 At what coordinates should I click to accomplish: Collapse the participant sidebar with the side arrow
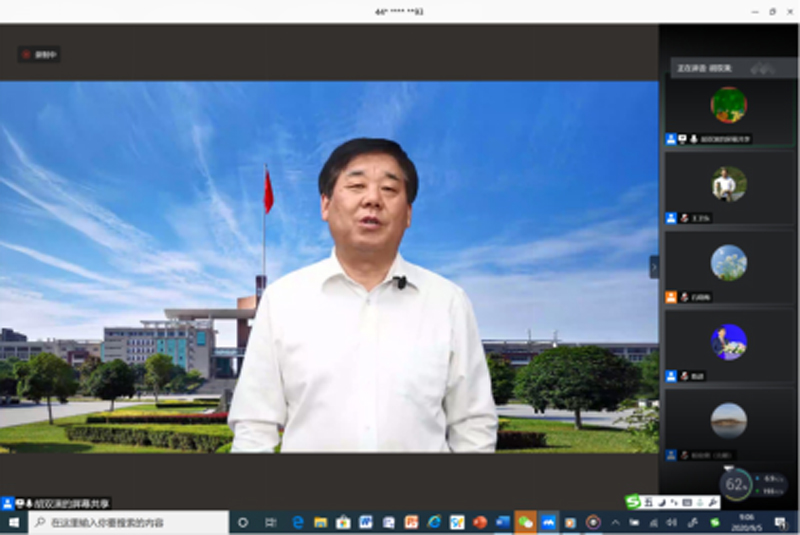click(x=654, y=267)
